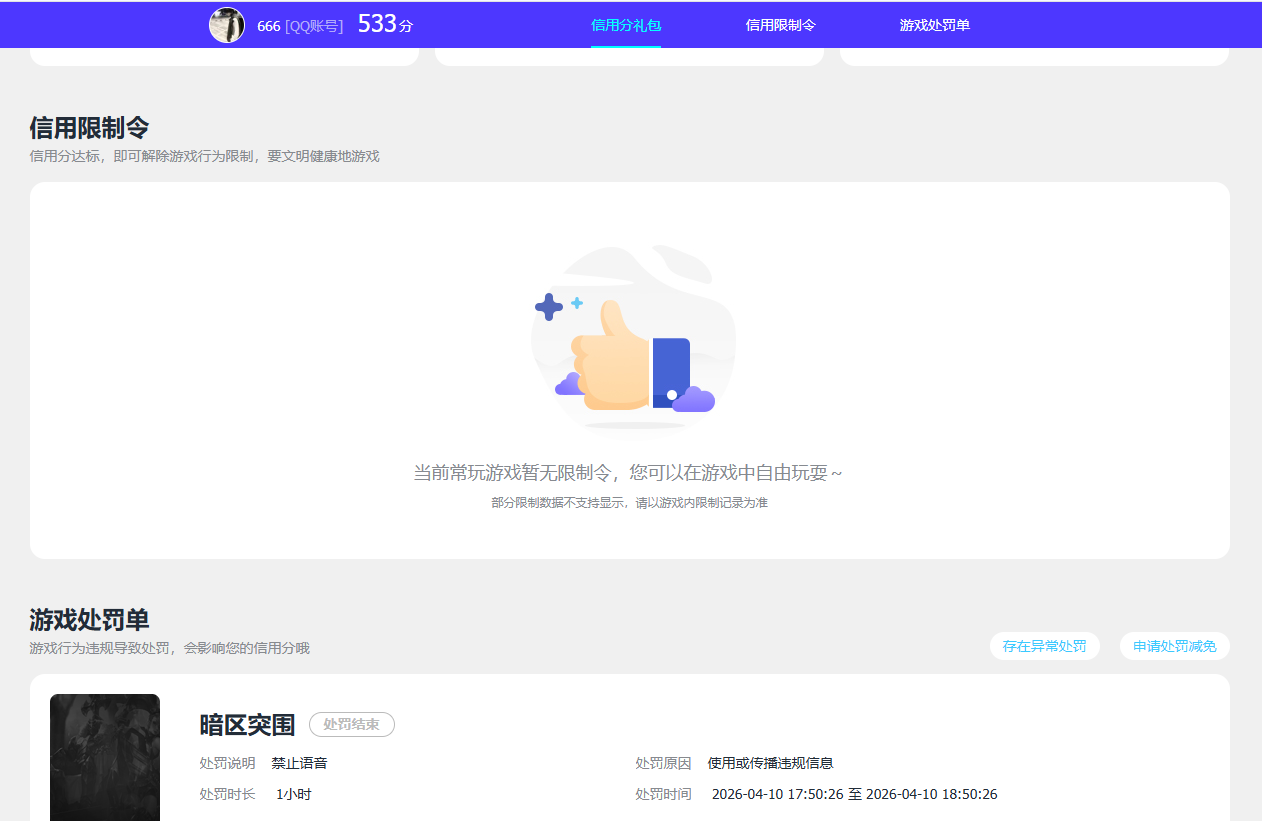This screenshot has width=1262, height=821.
Task: Click the 游戏处罚单 section heading
Action: coord(89,620)
